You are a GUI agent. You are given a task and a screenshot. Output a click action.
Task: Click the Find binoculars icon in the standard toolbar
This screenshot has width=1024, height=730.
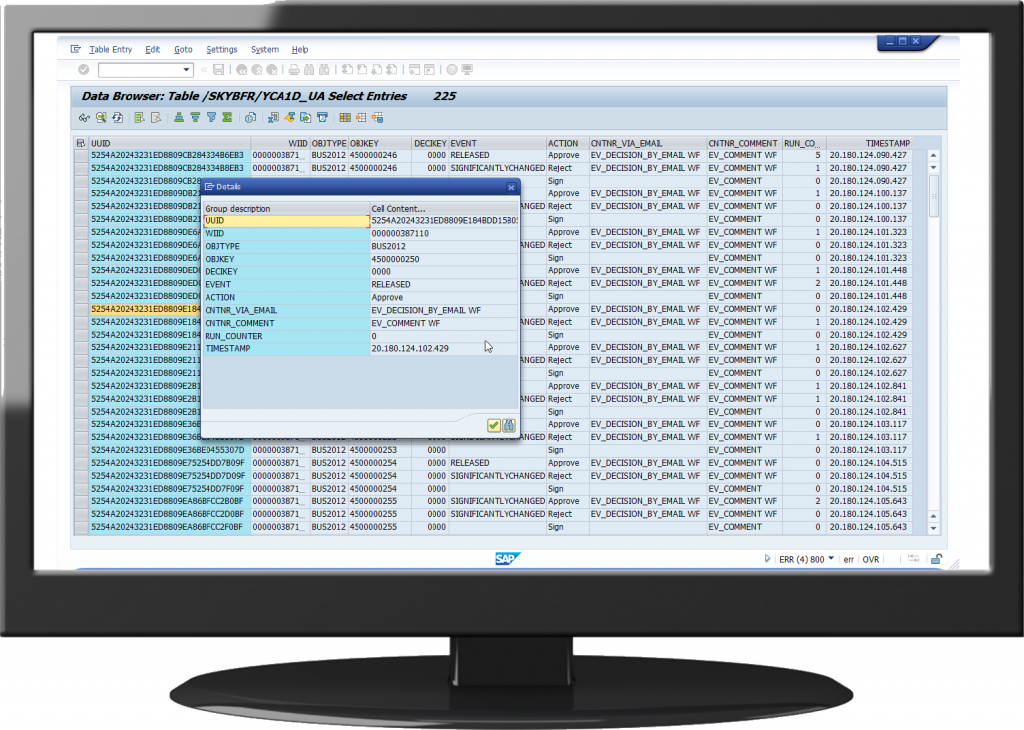click(309, 69)
